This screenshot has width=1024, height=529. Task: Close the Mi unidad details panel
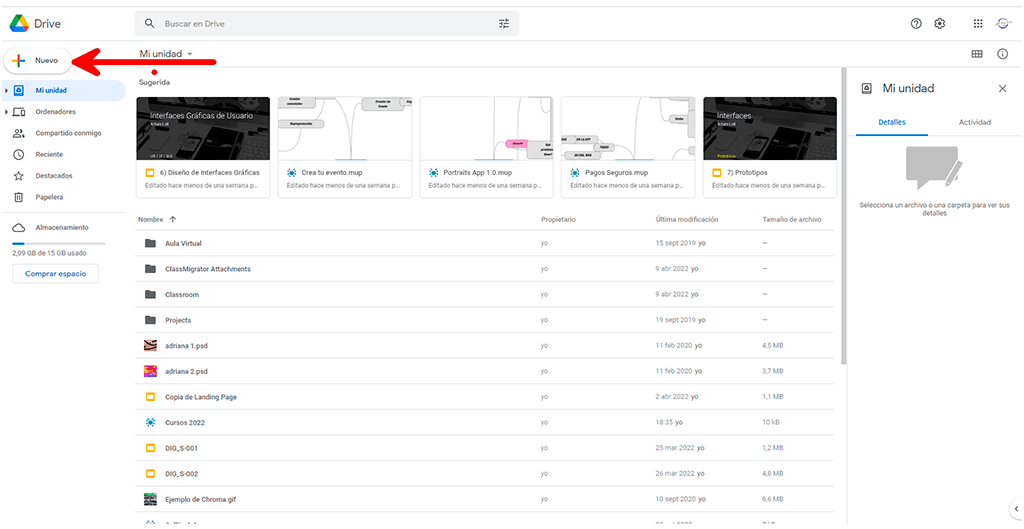tap(1002, 88)
